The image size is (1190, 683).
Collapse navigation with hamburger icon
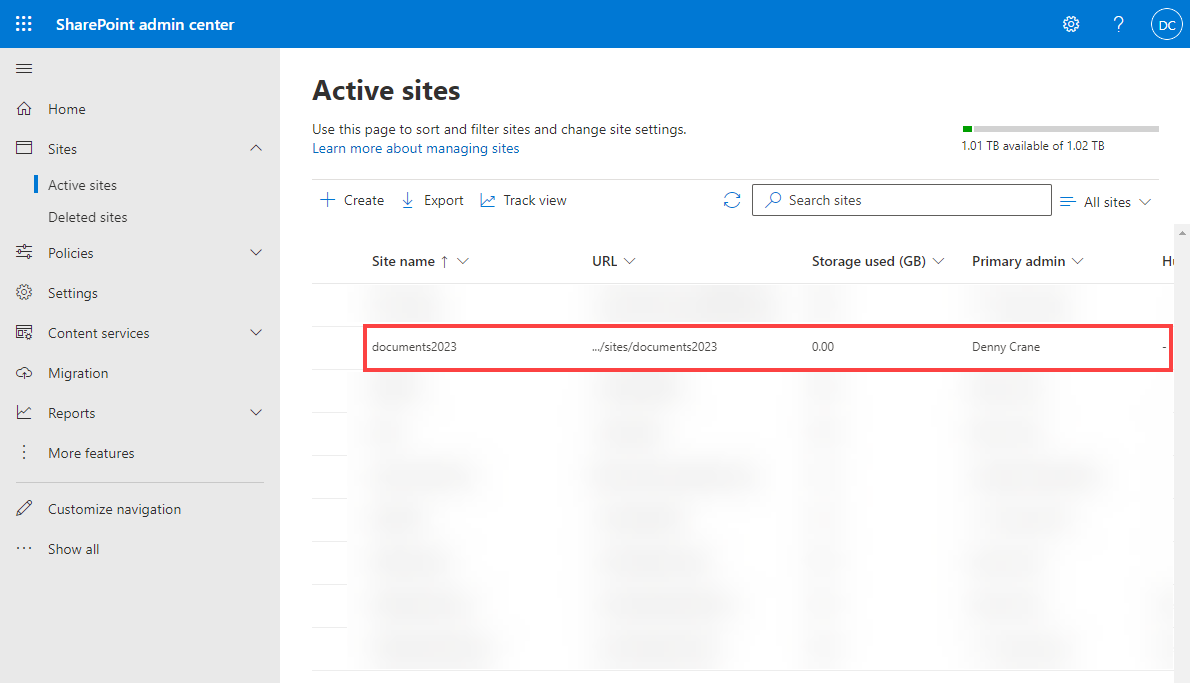point(24,68)
